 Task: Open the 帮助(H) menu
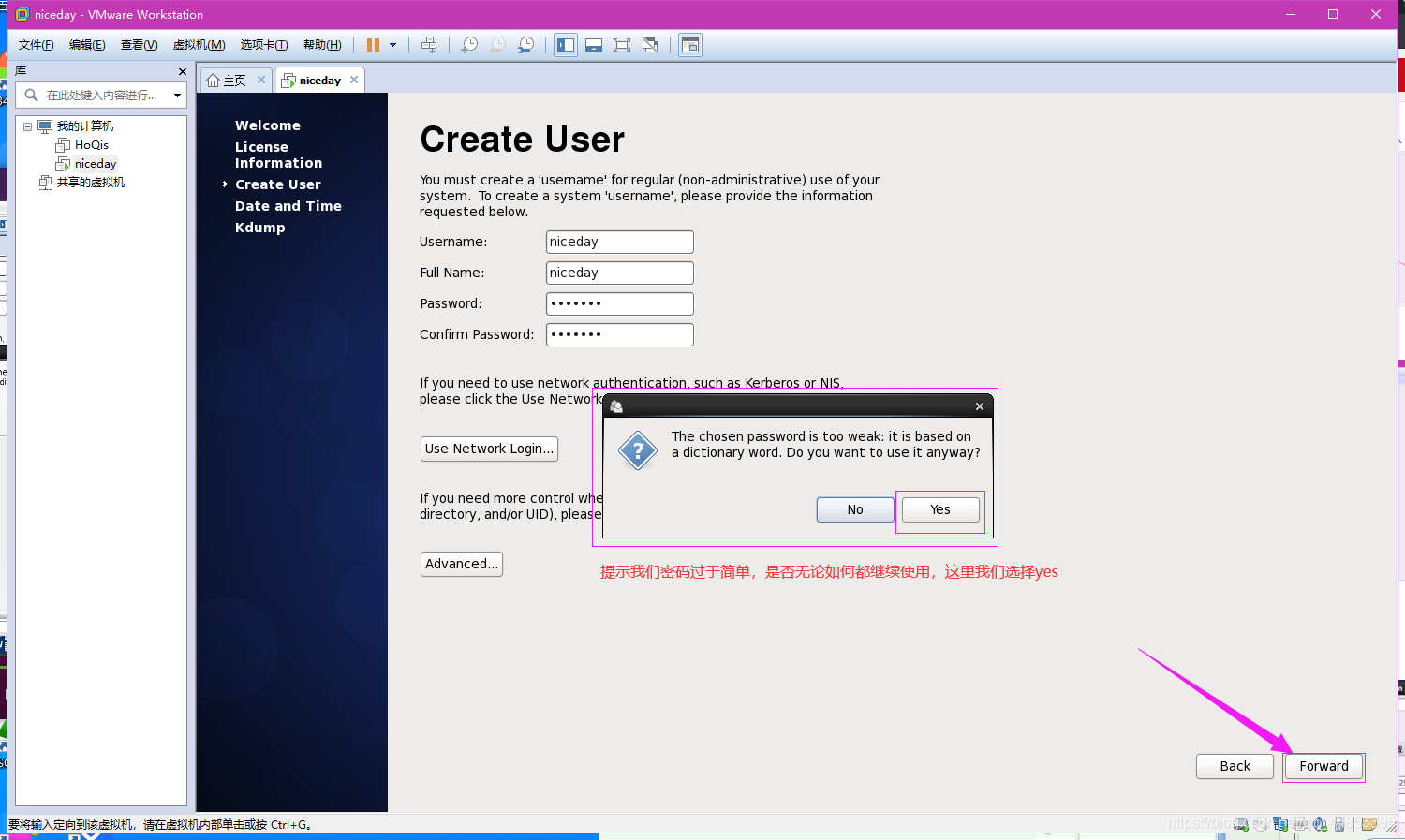point(322,45)
